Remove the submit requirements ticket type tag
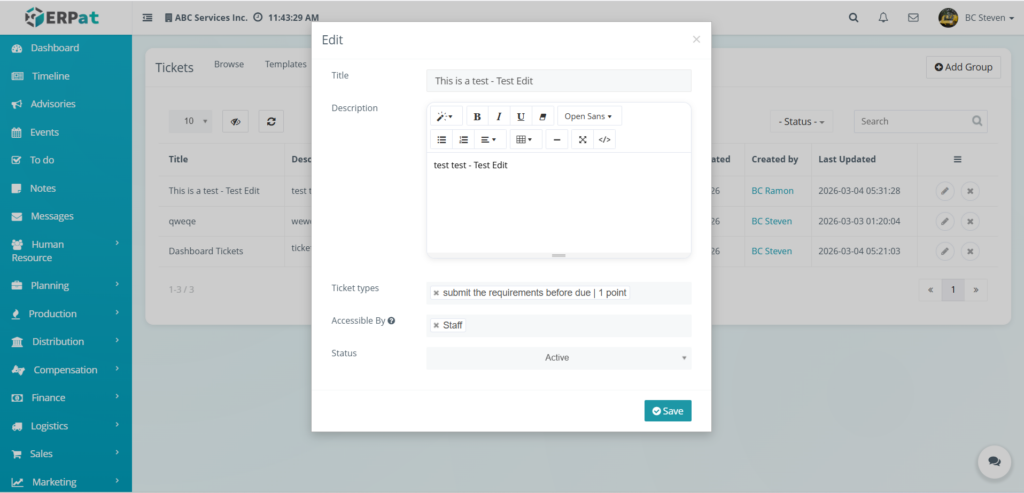 (x=436, y=293)
